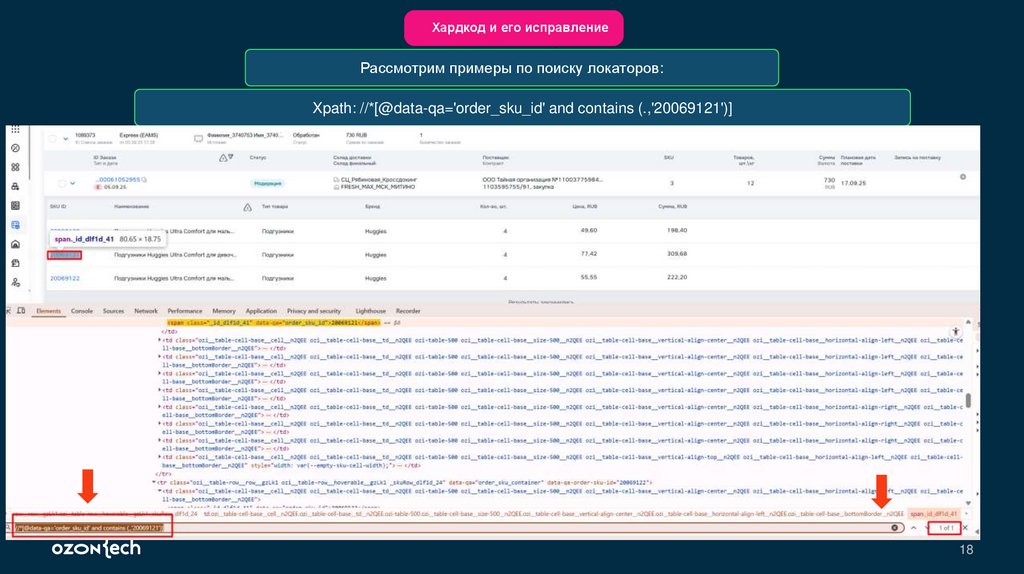Open the Network tab in DevTools
Viewport: 1024px width, 574px height.
[146, 311]
